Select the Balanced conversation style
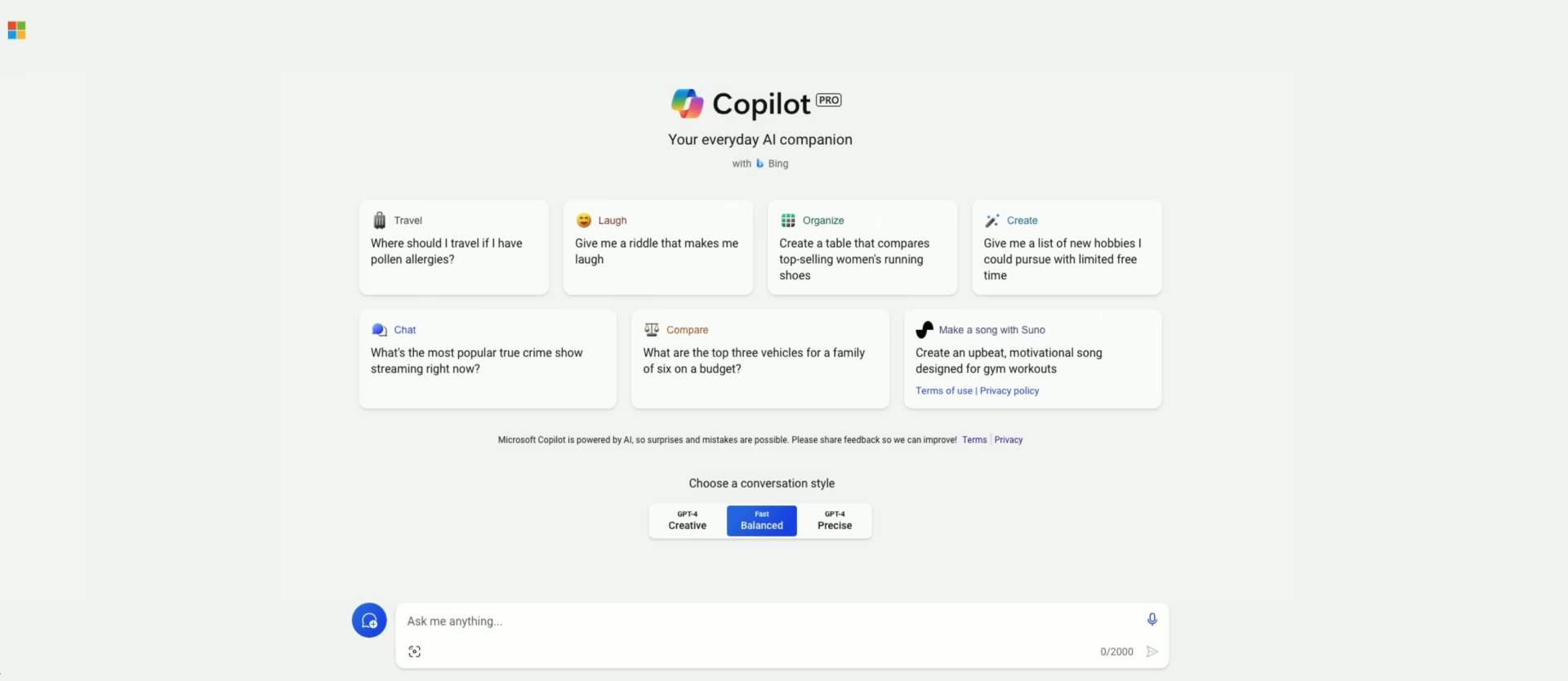Viewport: 1568px width, 681px height. [761, 521]
